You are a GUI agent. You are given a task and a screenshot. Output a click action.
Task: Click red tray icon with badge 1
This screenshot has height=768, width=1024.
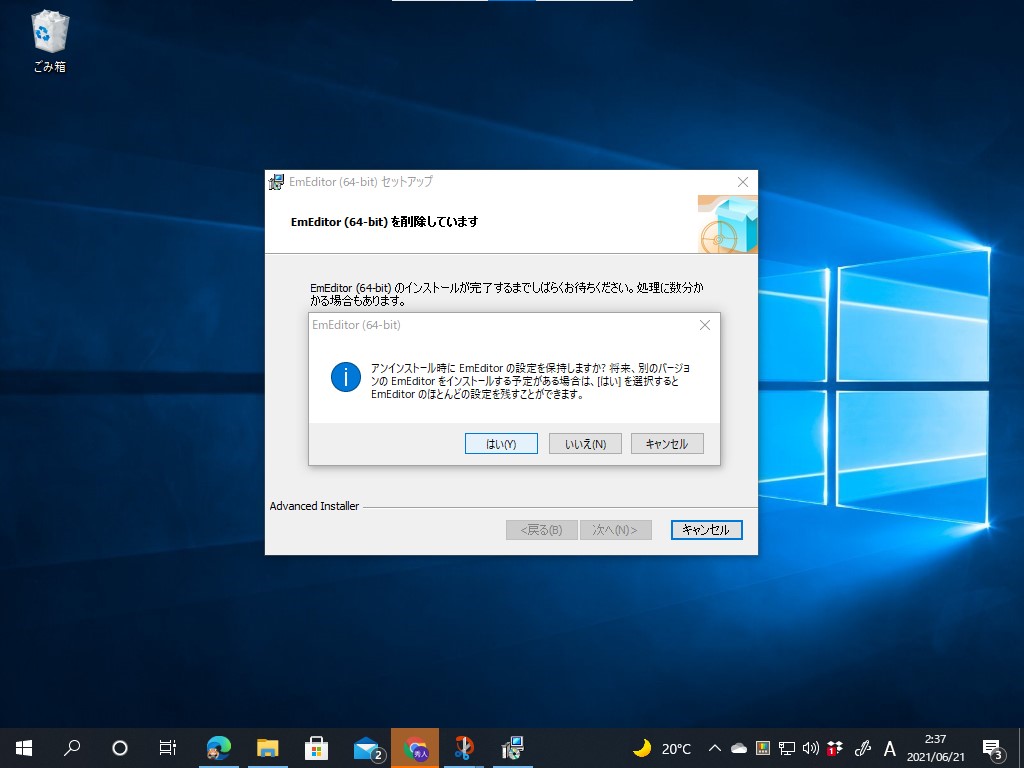(x=835, y=748)
